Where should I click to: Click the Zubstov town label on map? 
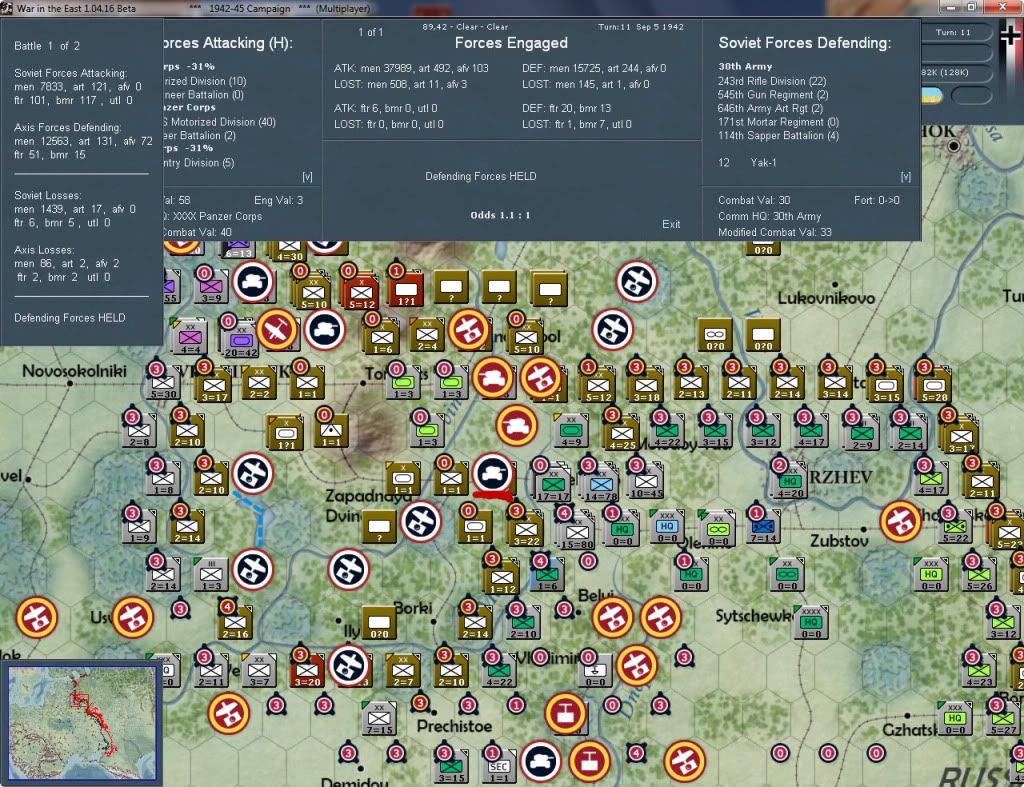click(x=839, y=541)
